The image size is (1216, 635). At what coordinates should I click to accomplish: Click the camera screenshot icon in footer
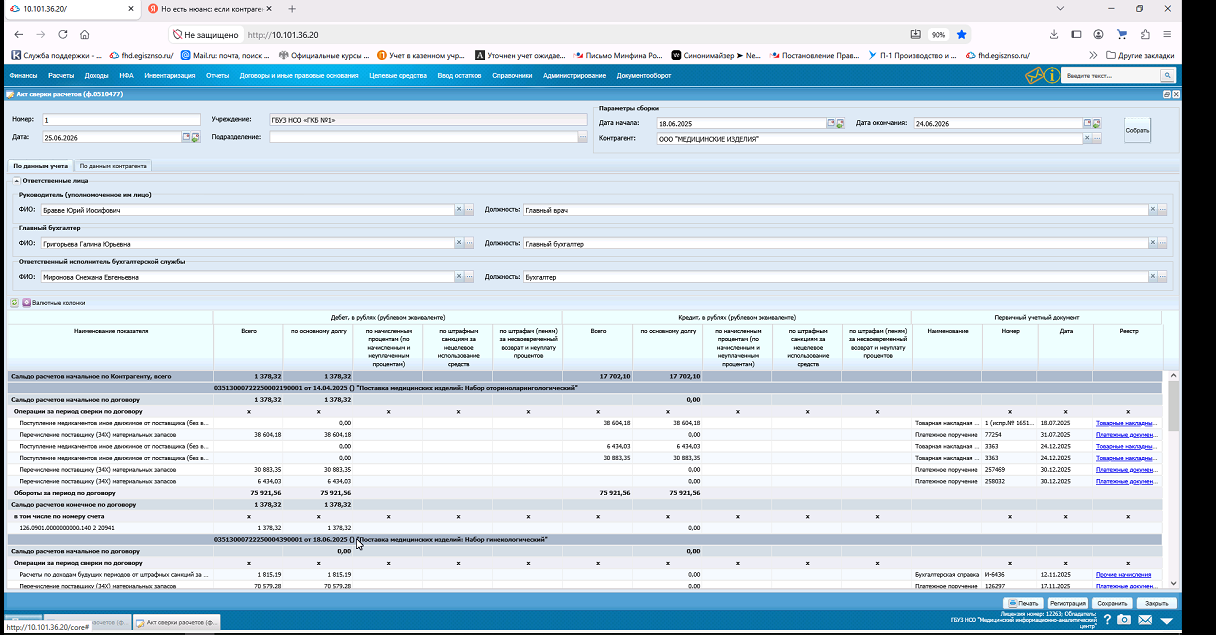point(1125,620)
